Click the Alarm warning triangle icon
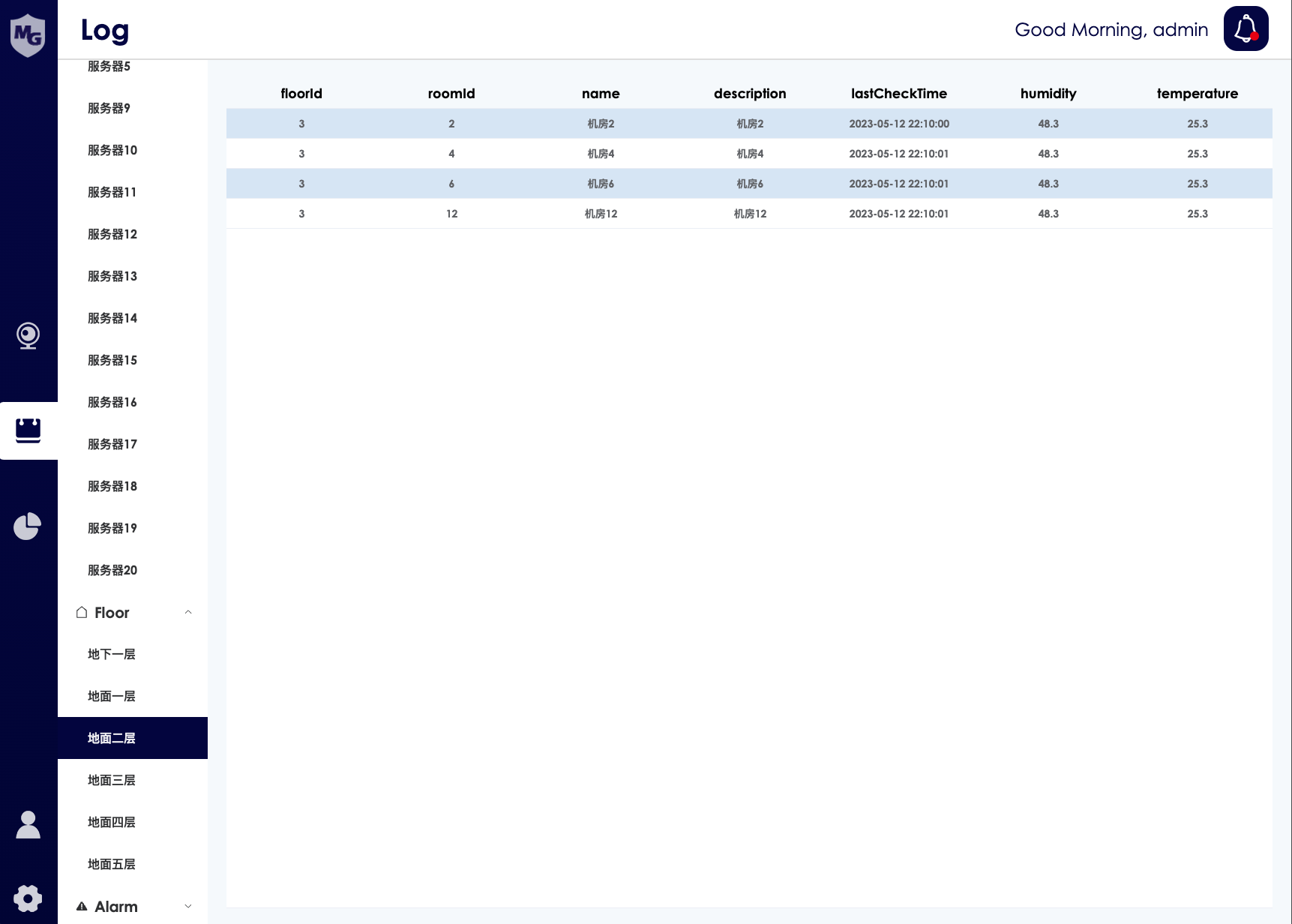The width and height of the screenshot is (1292, 924). tap(82, 907)
